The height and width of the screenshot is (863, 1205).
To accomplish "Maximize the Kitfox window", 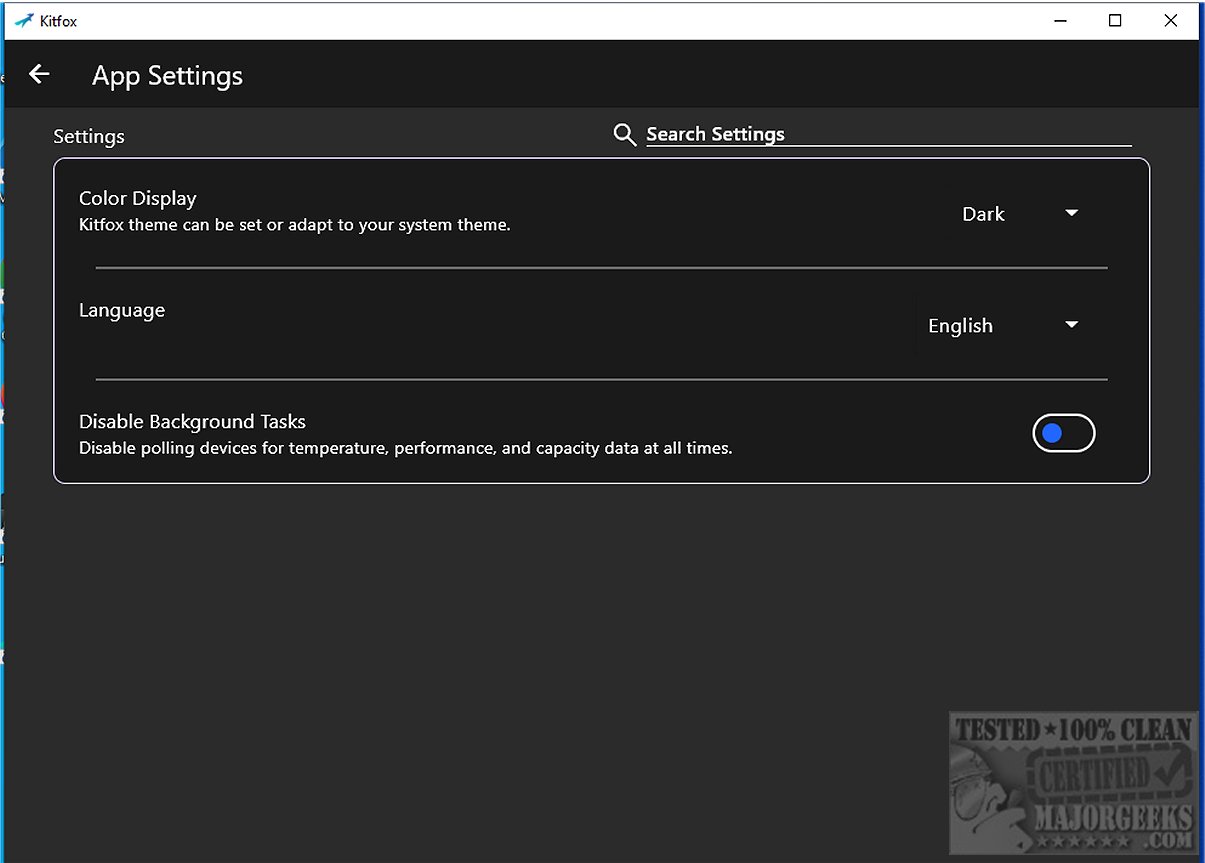I will pos(1115,20).
